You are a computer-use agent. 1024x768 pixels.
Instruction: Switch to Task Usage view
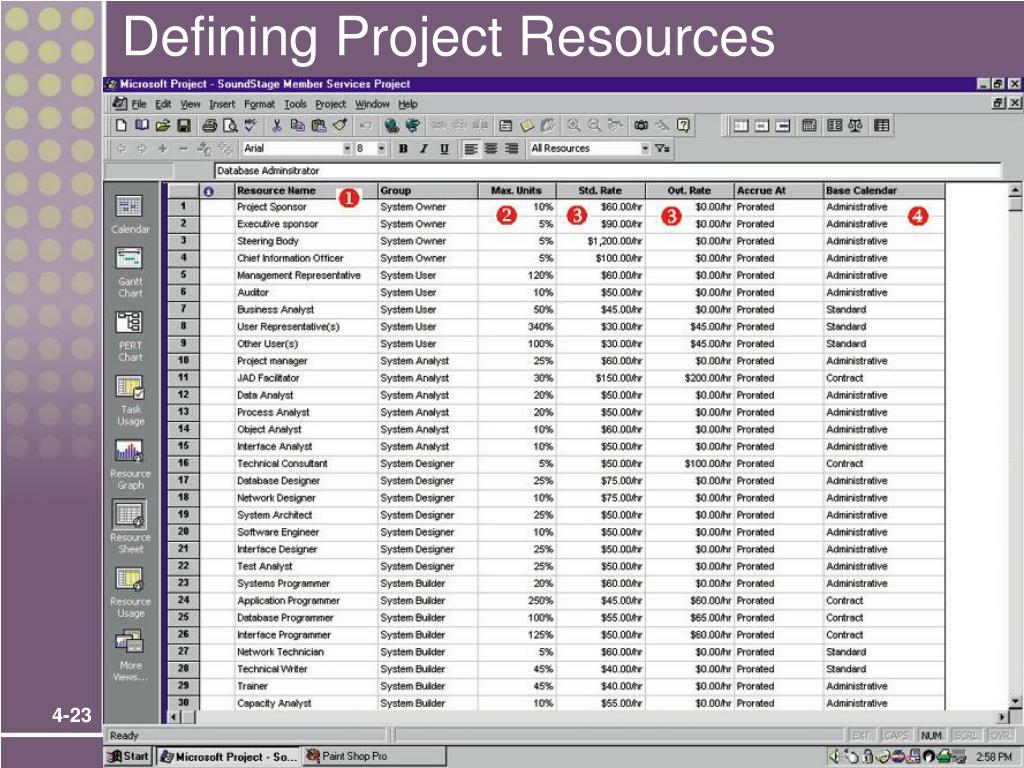pos(130,400)
